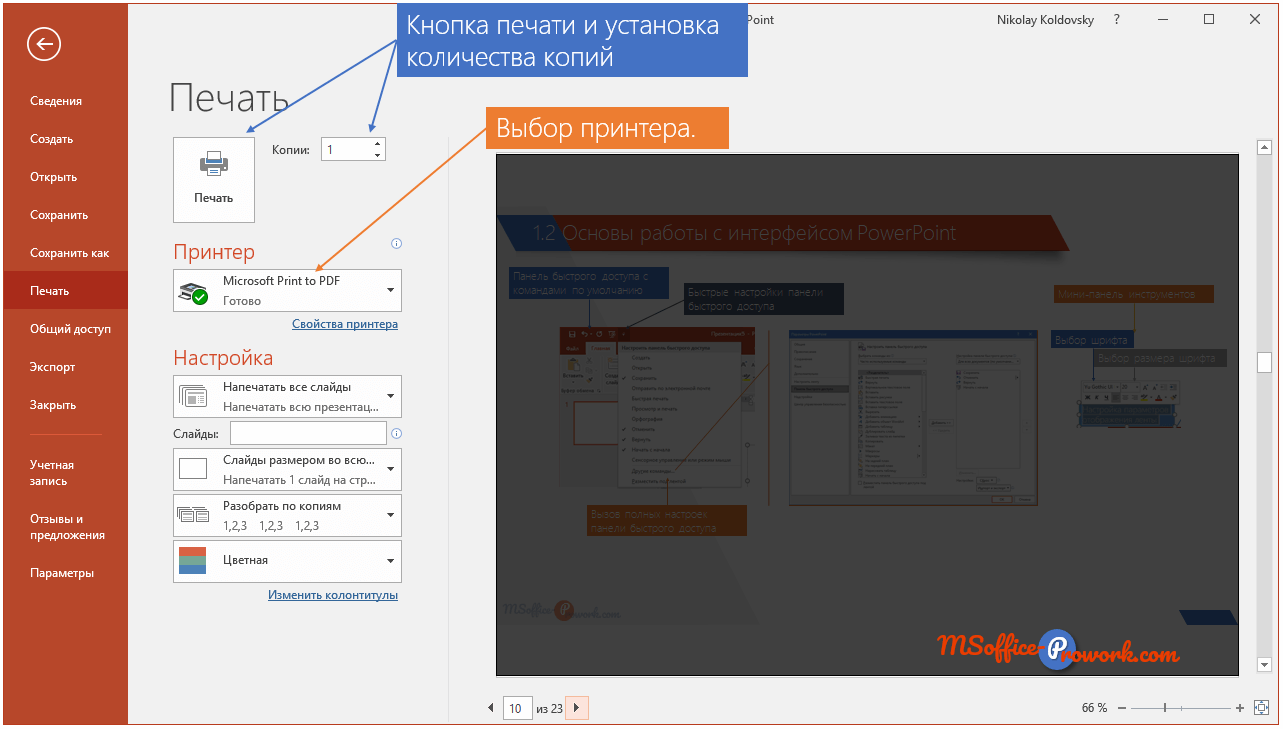Go to previous page with left arrow

coord(491,708)
